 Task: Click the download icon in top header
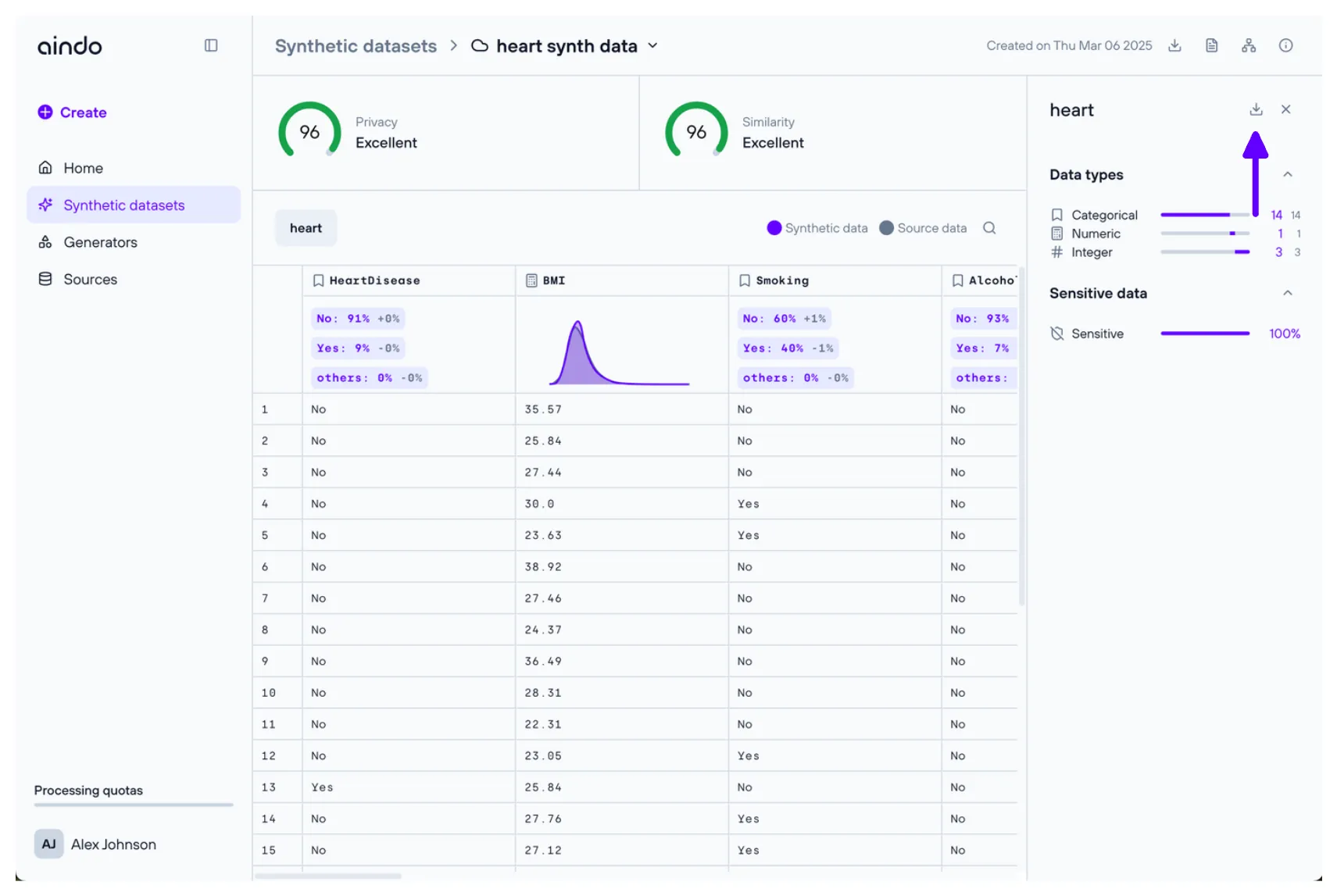pos(1174,45)
